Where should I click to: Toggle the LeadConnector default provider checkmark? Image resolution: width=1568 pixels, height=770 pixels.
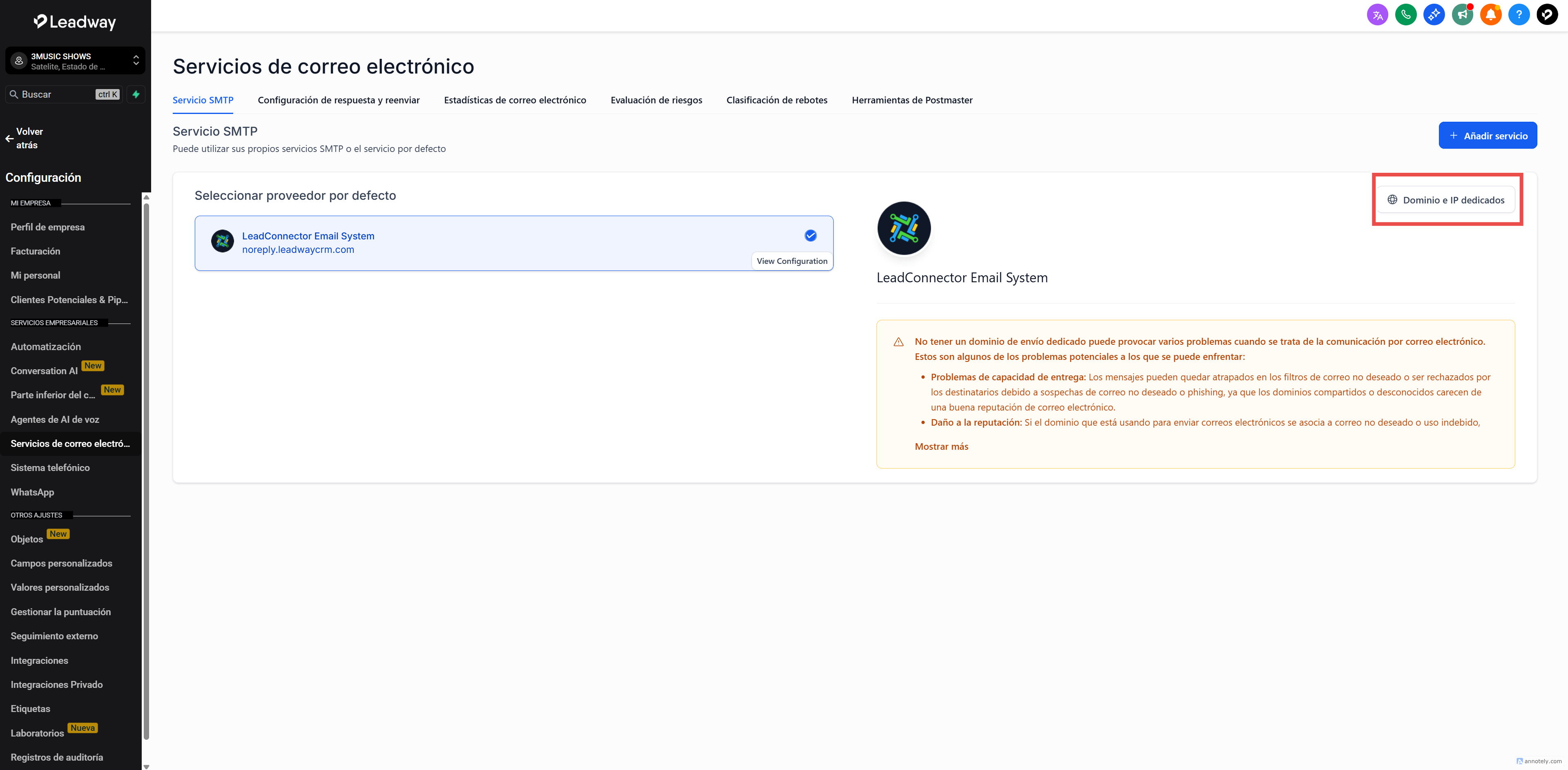810,236
